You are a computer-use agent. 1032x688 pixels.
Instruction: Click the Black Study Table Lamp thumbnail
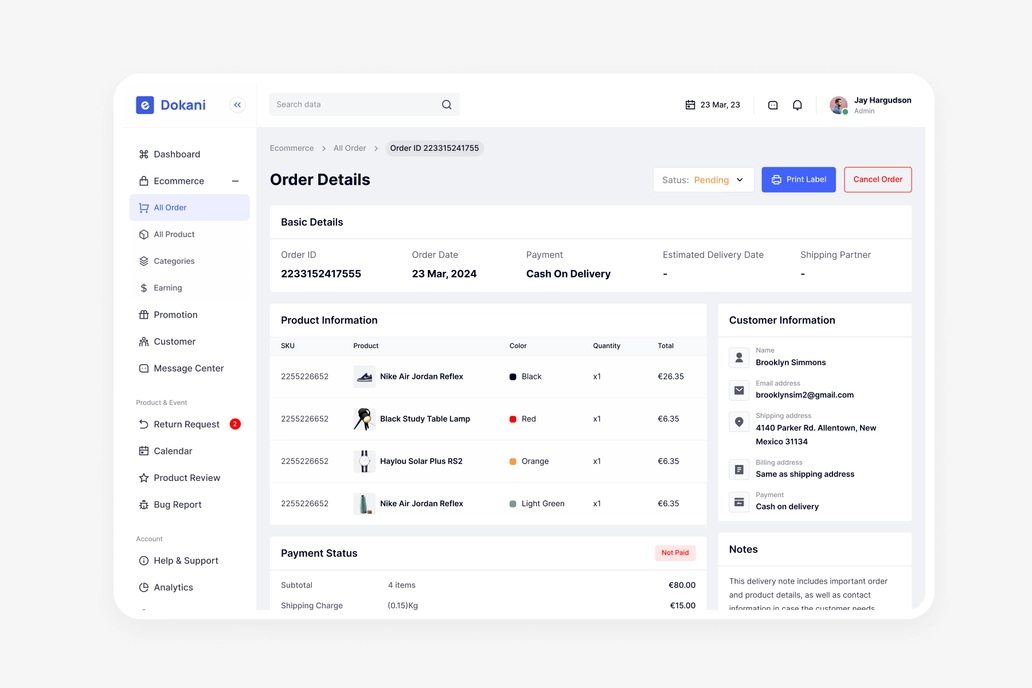click(364, 419)
